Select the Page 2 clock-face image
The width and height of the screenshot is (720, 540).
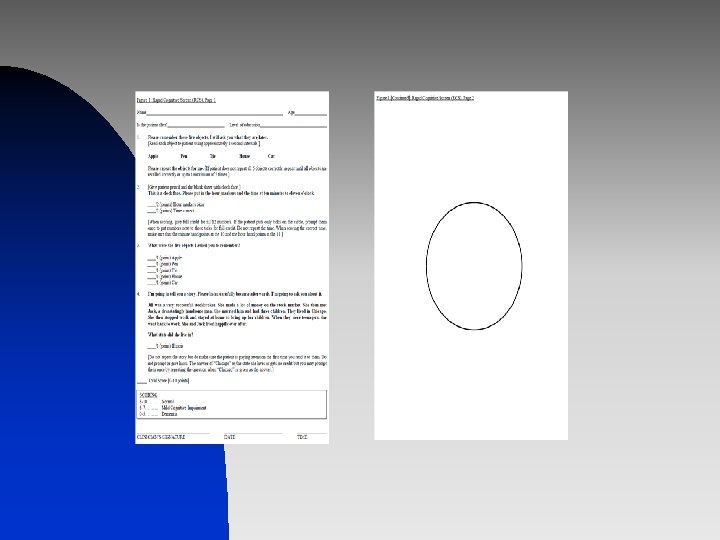[x=471, y=265]
